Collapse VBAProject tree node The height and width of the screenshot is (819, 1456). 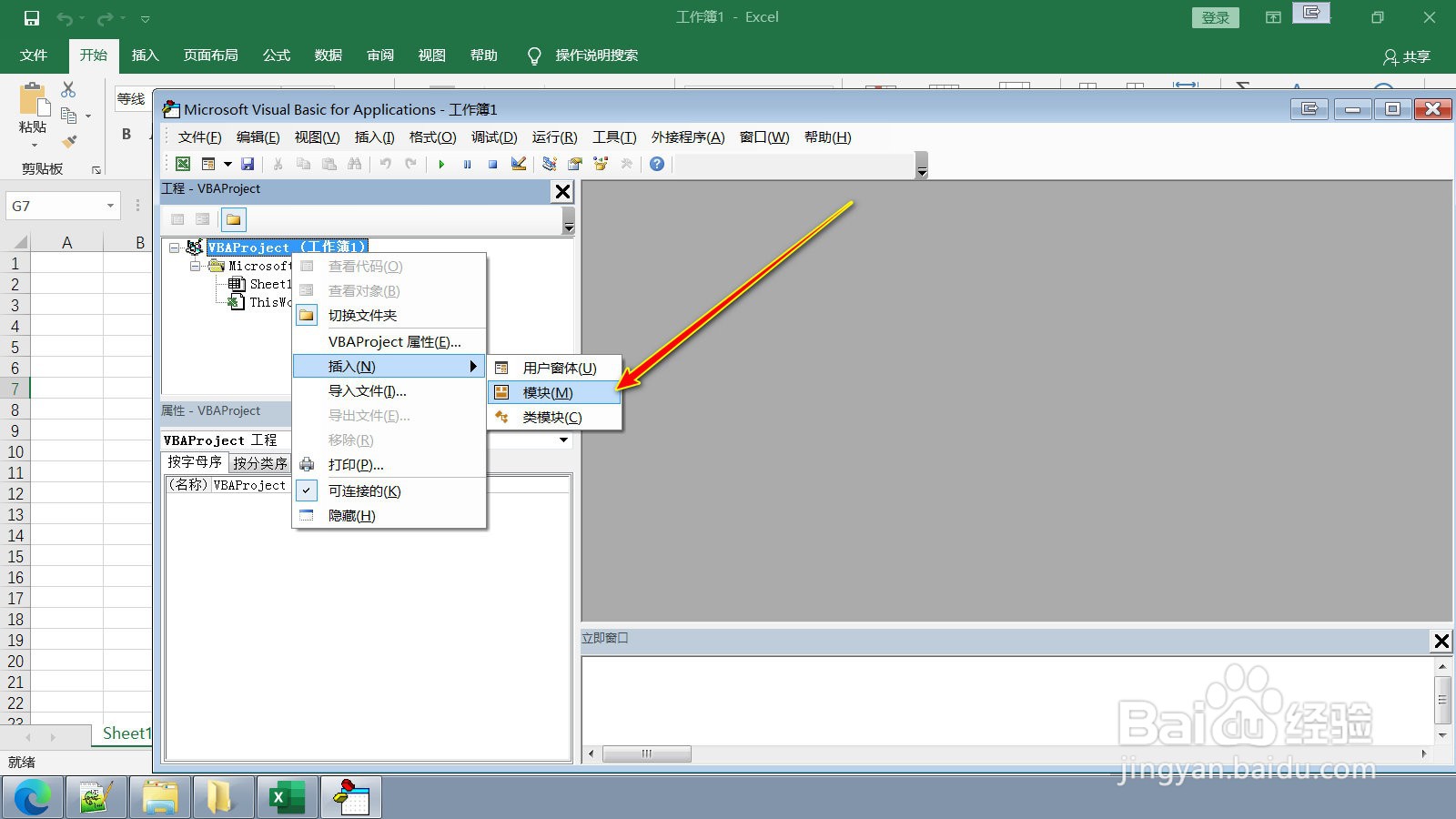[174, 248]
